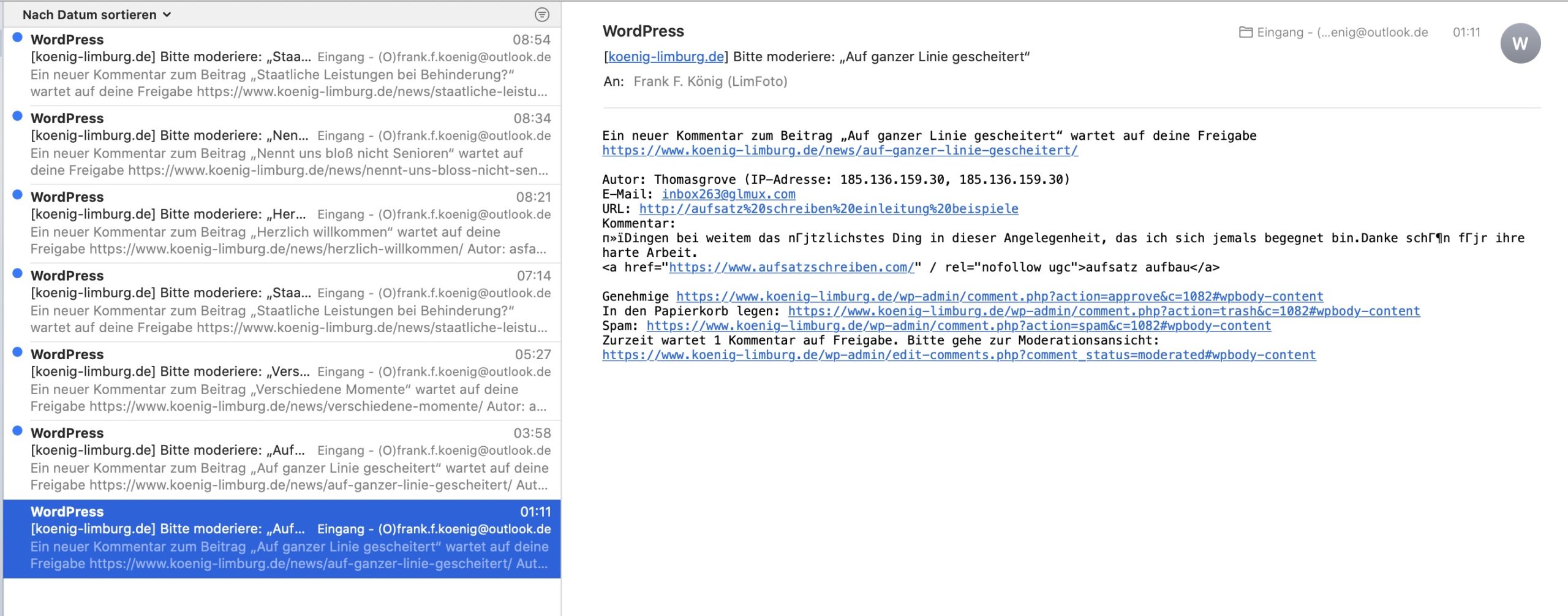This screenshot has height=616, width=1568.
Task: Select the WordPress email from 03:58
Action: [282, 459]
